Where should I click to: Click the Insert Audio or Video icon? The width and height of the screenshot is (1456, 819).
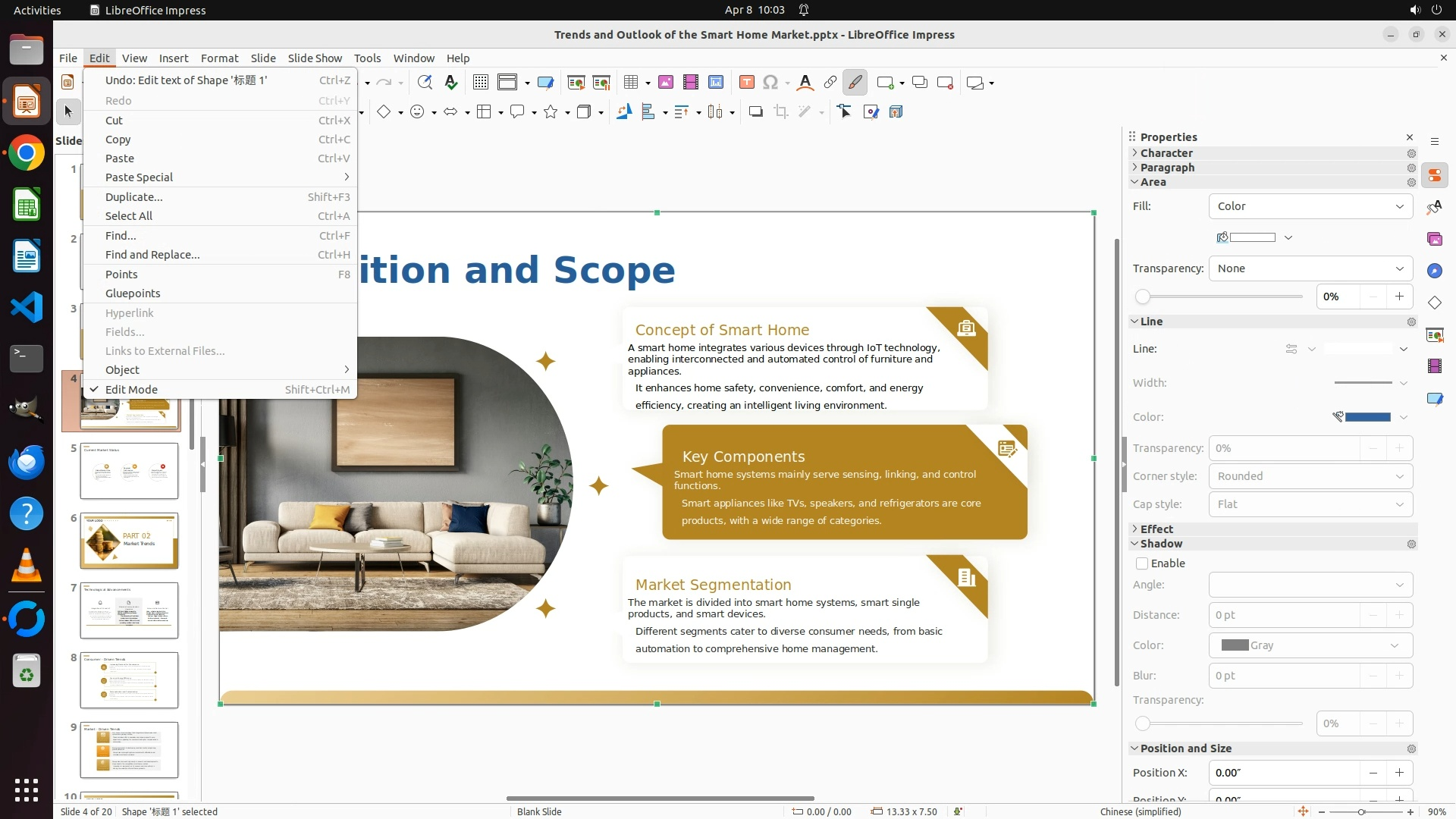691,83
